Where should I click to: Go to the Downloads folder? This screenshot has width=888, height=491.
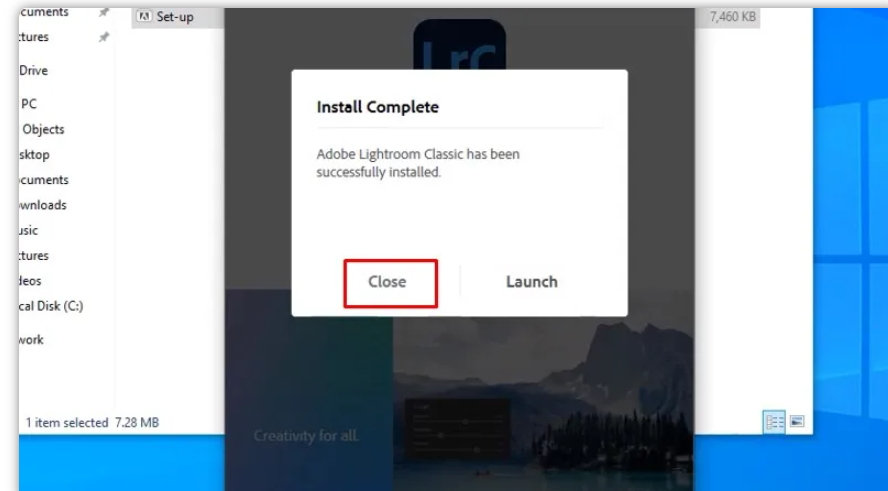(x=42, y=206)
